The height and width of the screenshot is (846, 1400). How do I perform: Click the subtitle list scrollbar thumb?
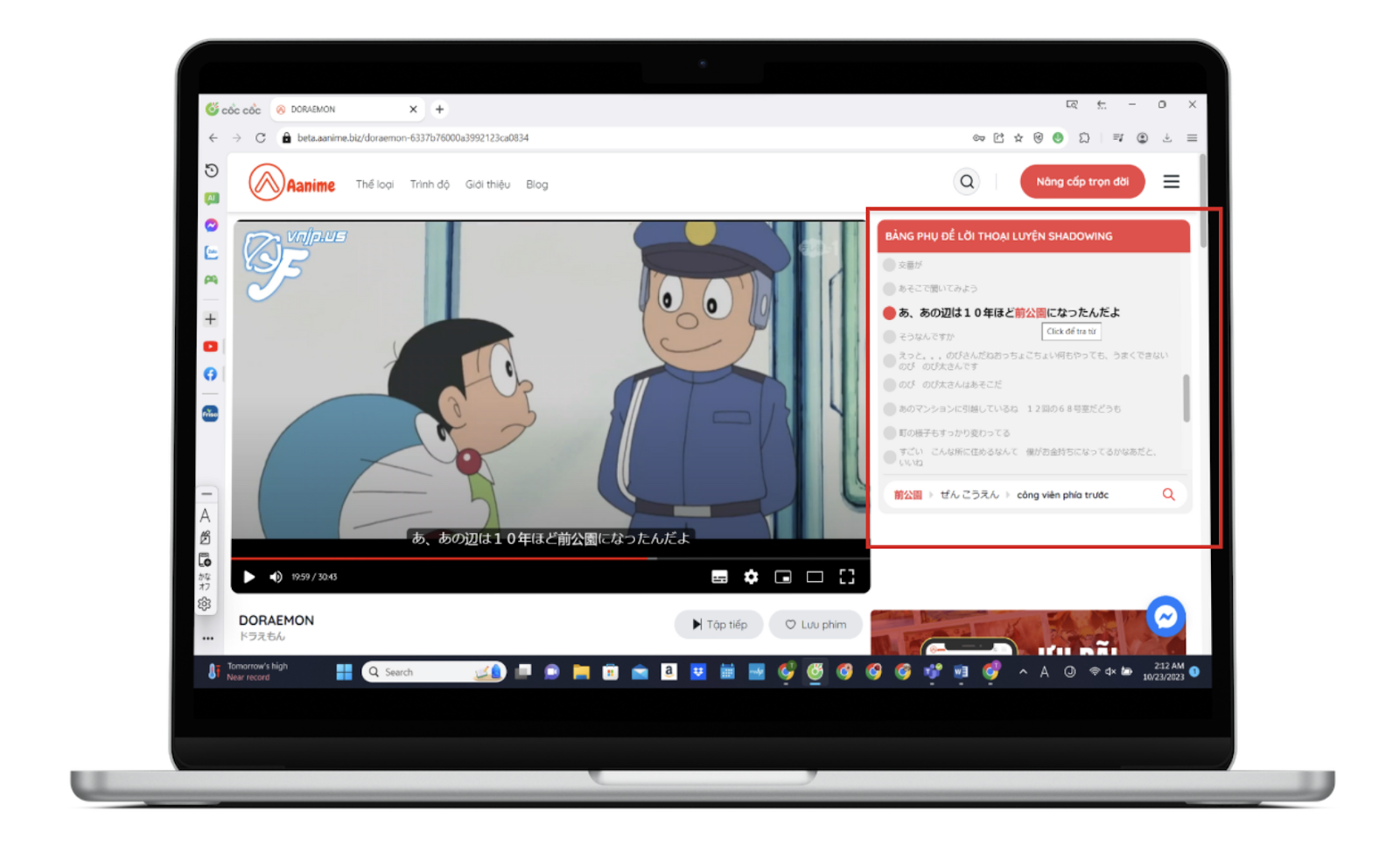pyautogui.click(x=1186, y=398)
